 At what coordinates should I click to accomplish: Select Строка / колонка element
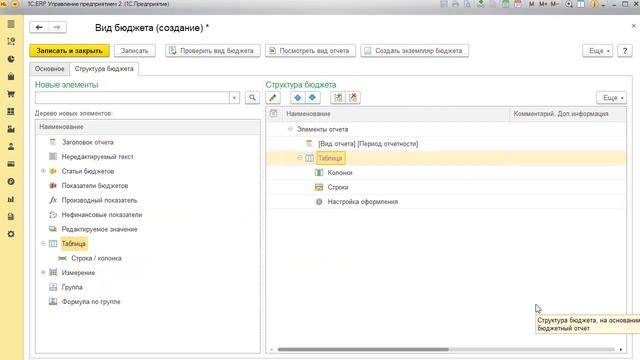point(96,258)
